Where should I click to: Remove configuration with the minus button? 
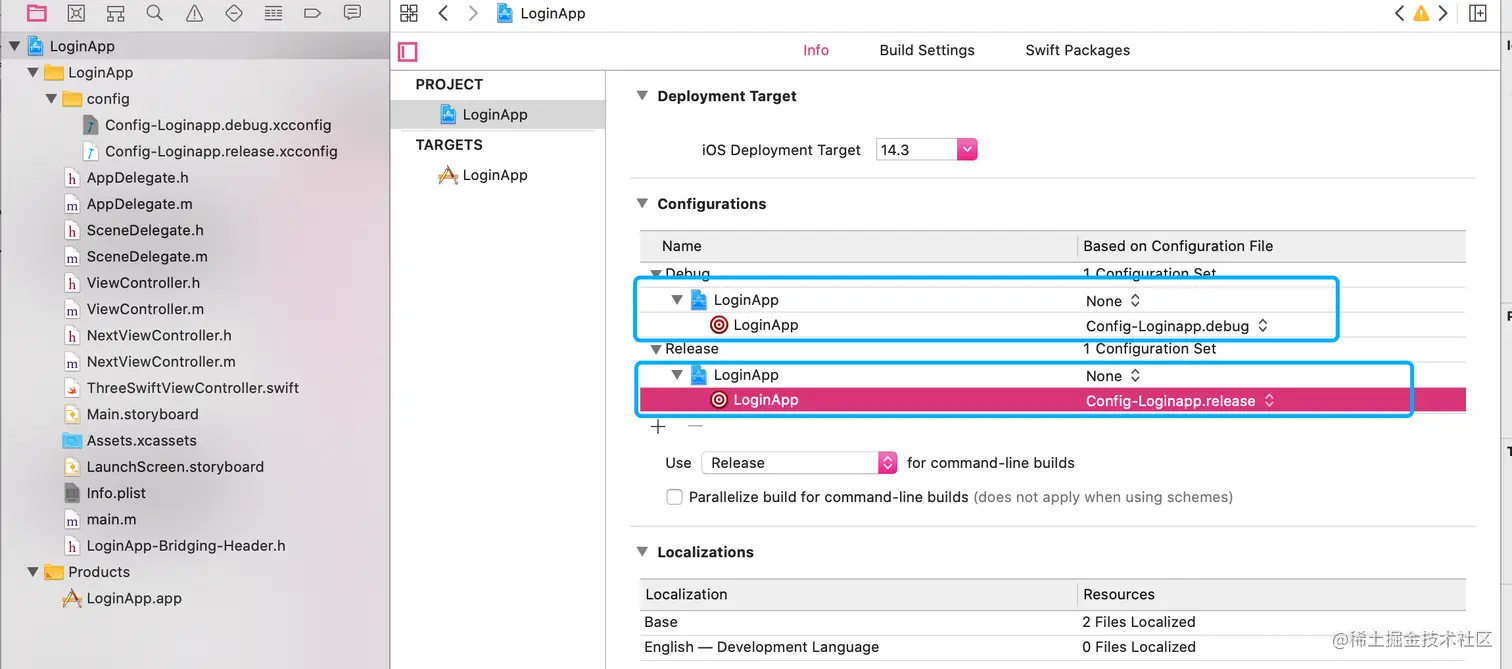pos(695,427)
